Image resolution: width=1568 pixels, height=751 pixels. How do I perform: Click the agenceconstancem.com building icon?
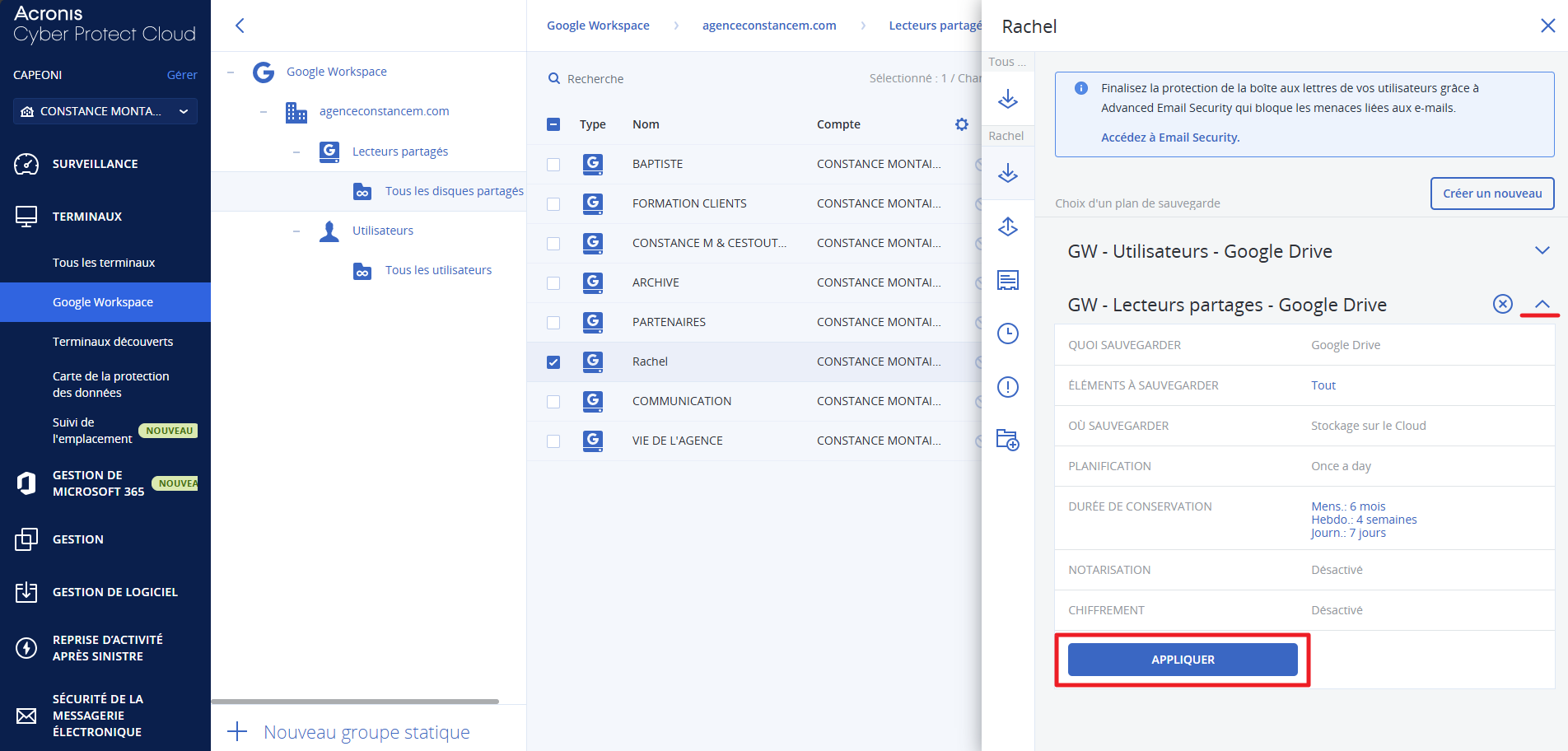(x=296, y=112)
